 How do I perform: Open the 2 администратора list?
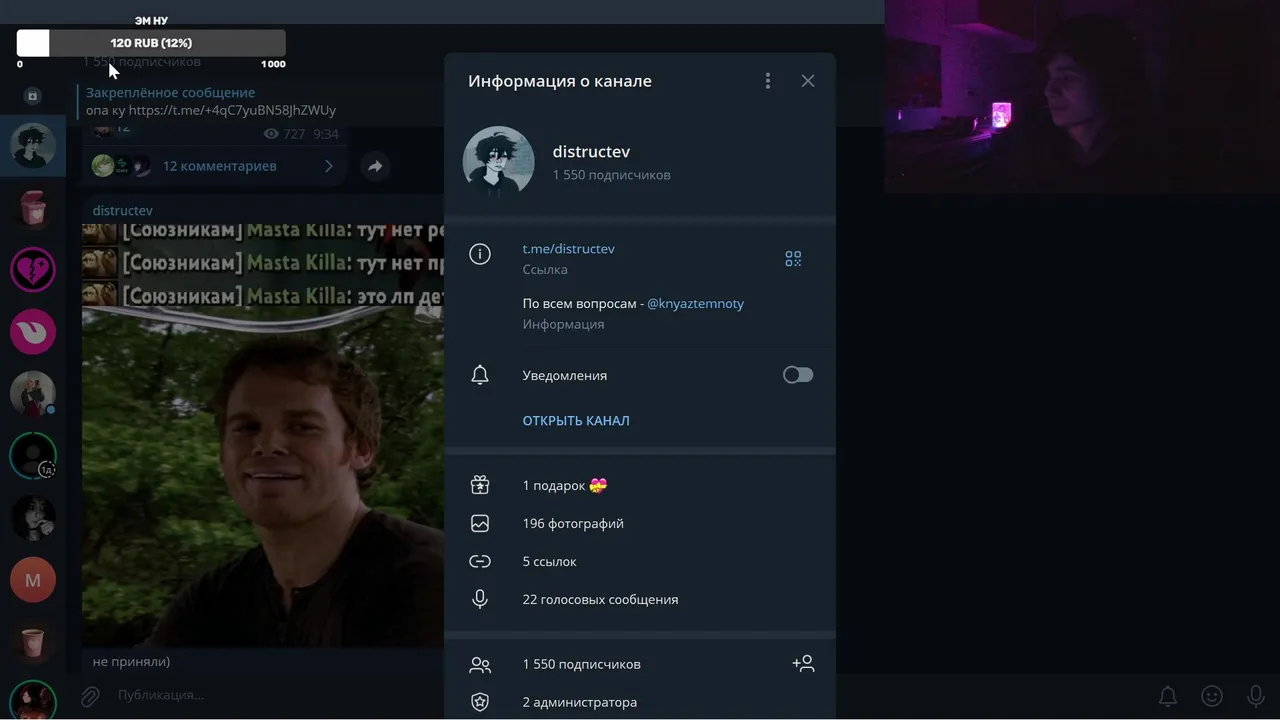click(640, 702)
